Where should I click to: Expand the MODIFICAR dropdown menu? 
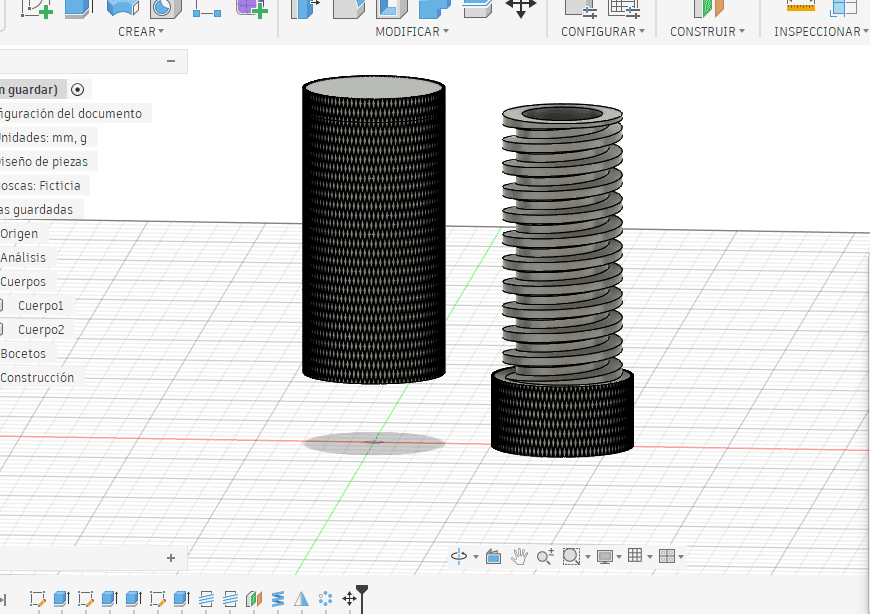411,32
